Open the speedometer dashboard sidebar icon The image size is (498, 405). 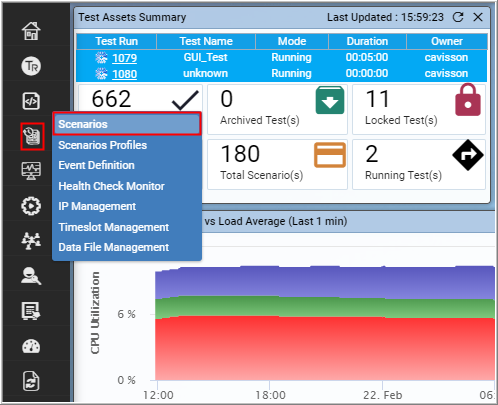[31, 346]
